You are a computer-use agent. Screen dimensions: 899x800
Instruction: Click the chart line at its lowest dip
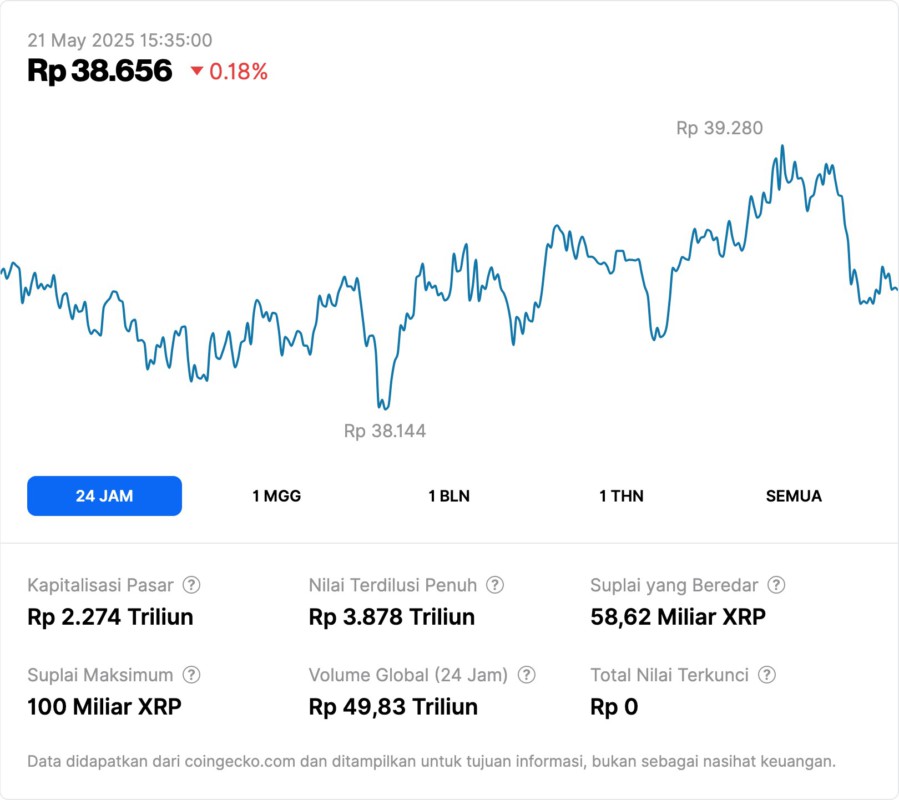(381, 407)
